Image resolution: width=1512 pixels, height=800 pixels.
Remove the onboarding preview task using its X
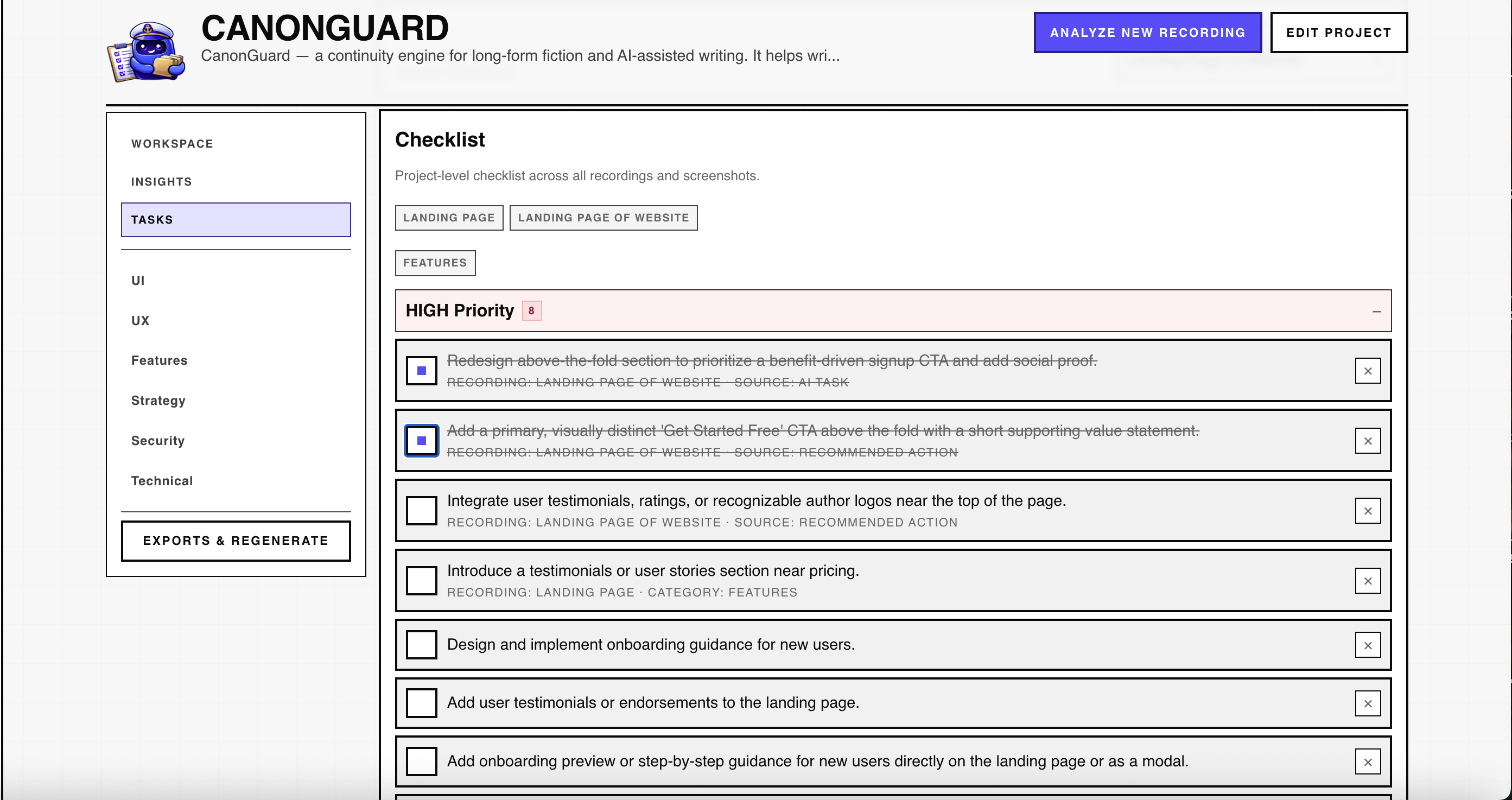[1368, 761]
